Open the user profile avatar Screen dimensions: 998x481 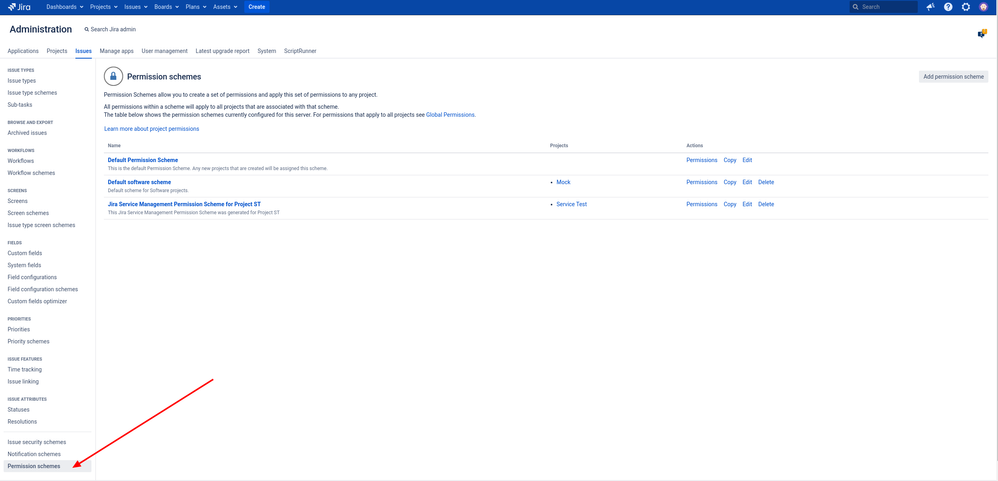pyautogui.click(x=983, y=6)
